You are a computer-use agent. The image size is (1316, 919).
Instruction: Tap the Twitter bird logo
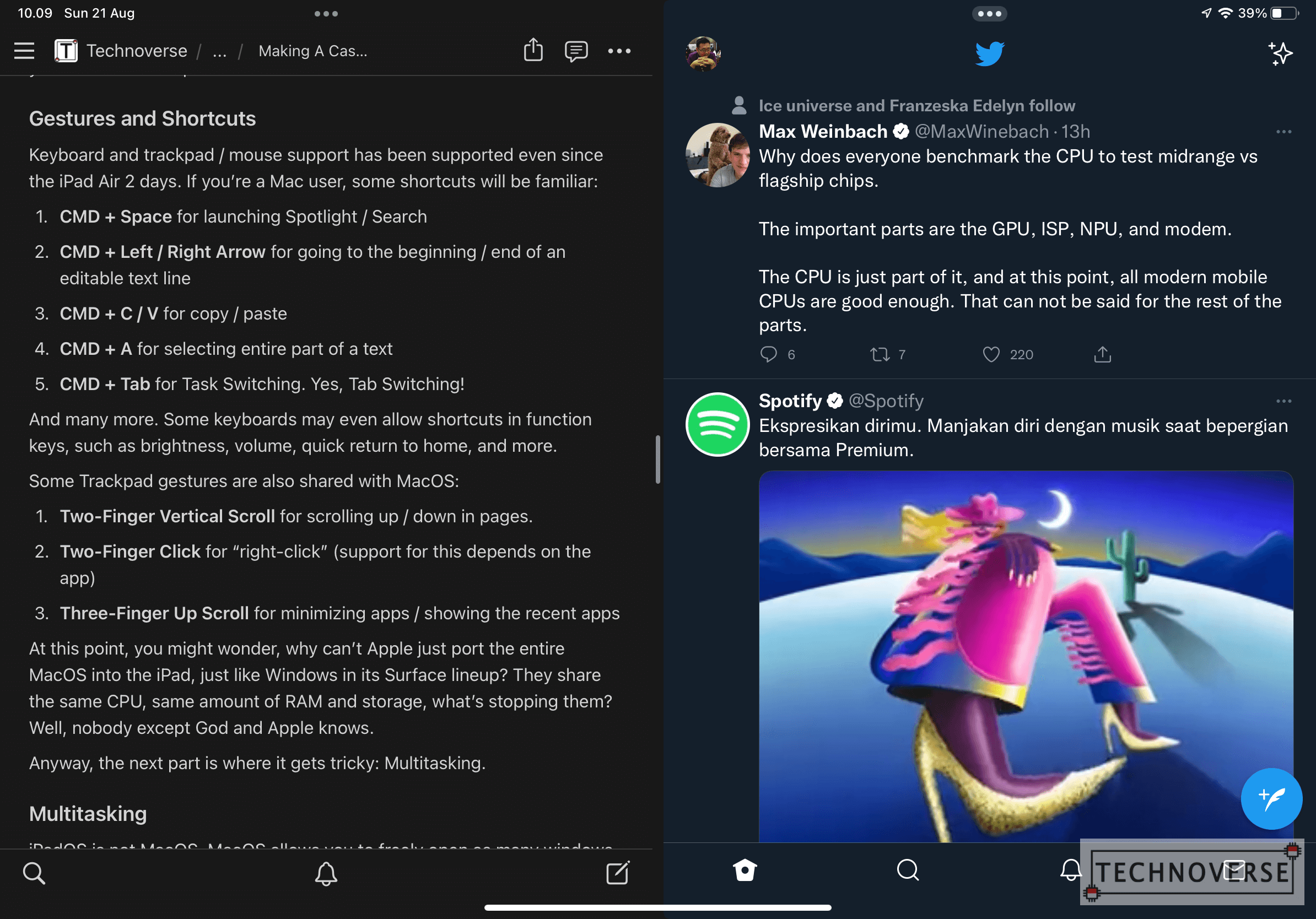point(990,53)
